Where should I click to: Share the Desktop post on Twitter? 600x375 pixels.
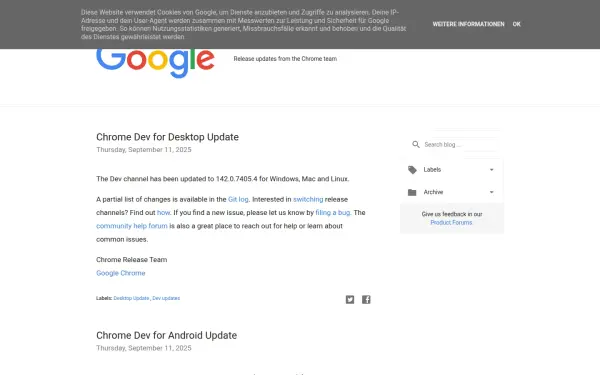[350, 299]
